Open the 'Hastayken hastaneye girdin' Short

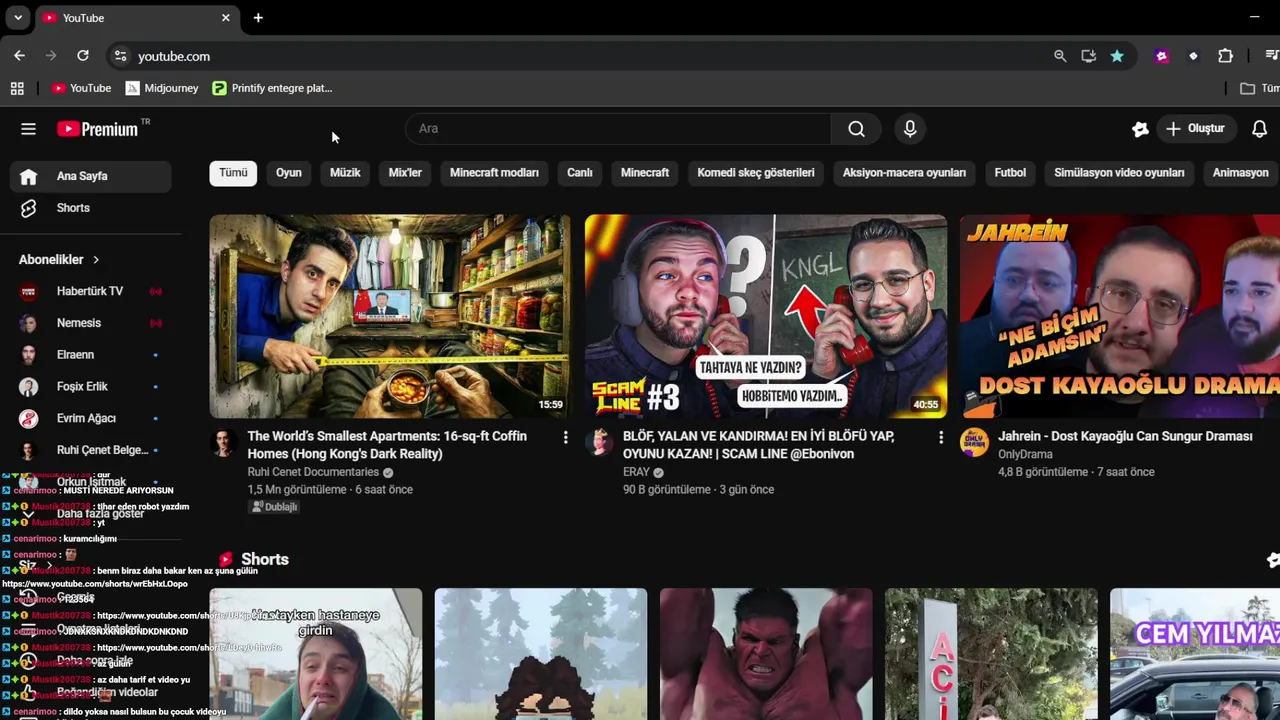pos(316,654)
